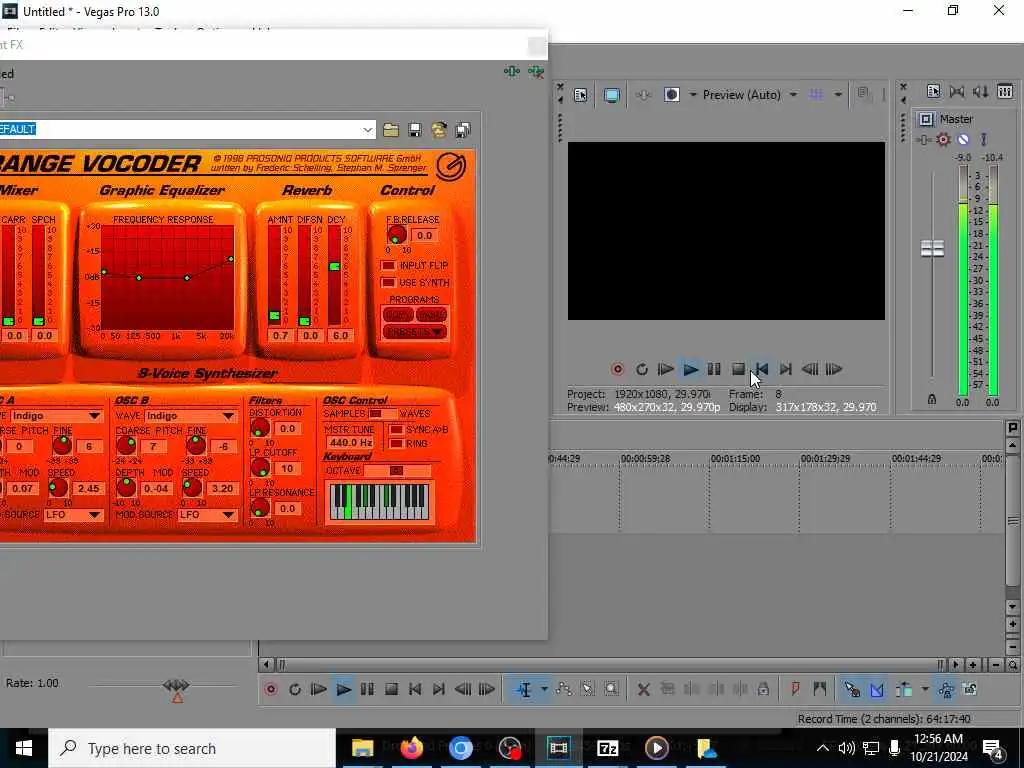Click the MSTR TUNE 440.0 Hz field
This screenshot has height=768, width=1024.
tap(351, 443)
